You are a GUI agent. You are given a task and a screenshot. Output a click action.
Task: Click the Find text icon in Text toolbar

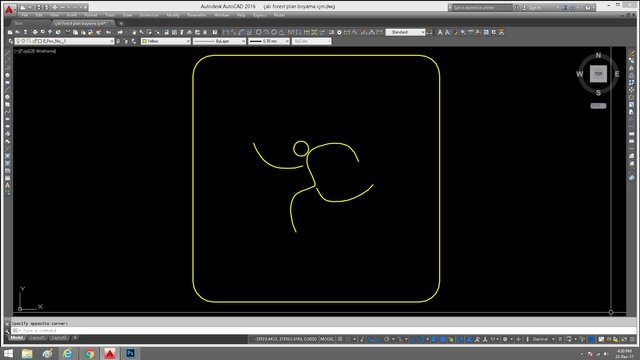coord(463,32)
